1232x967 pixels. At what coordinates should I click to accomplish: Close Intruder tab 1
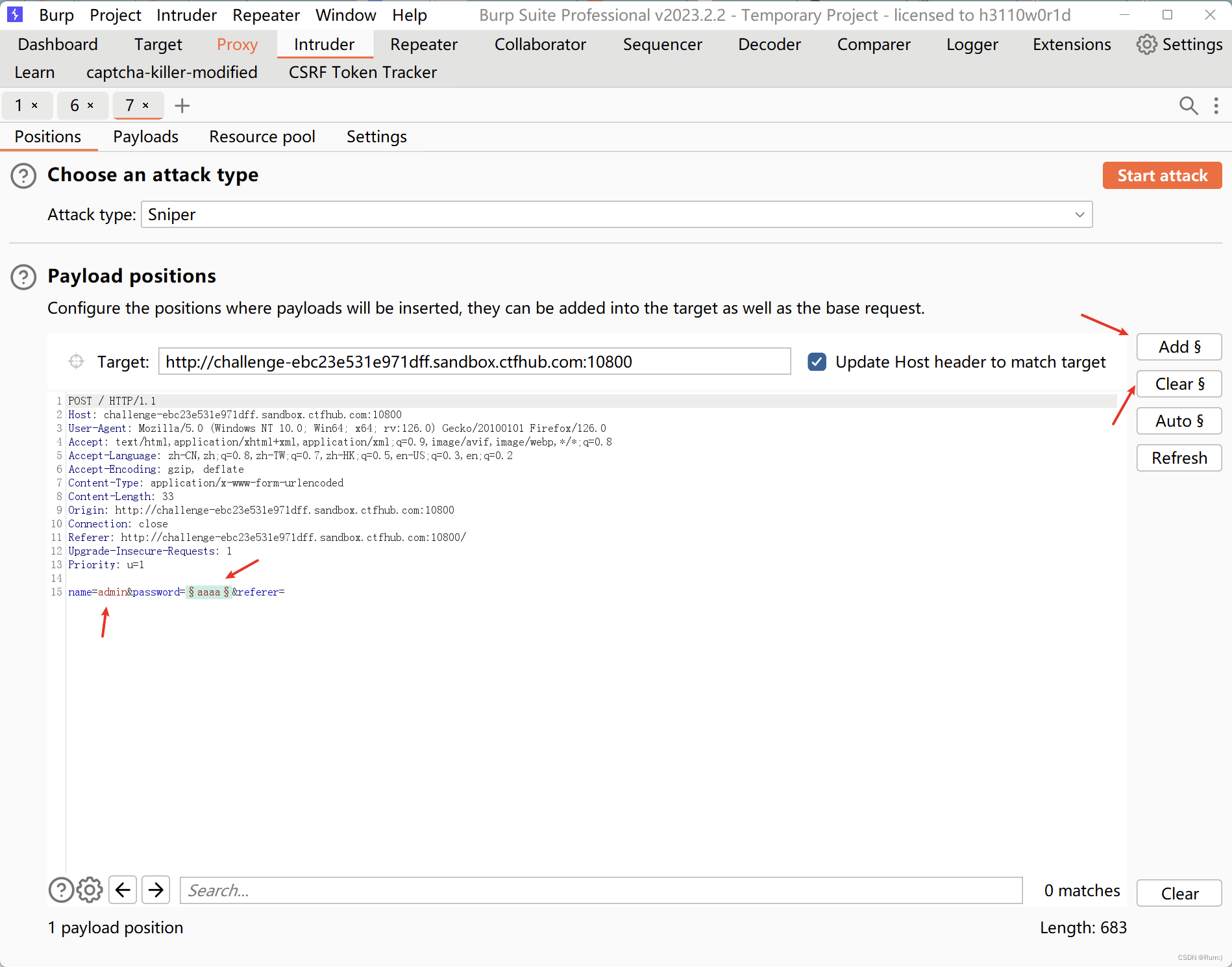[35, 105]
